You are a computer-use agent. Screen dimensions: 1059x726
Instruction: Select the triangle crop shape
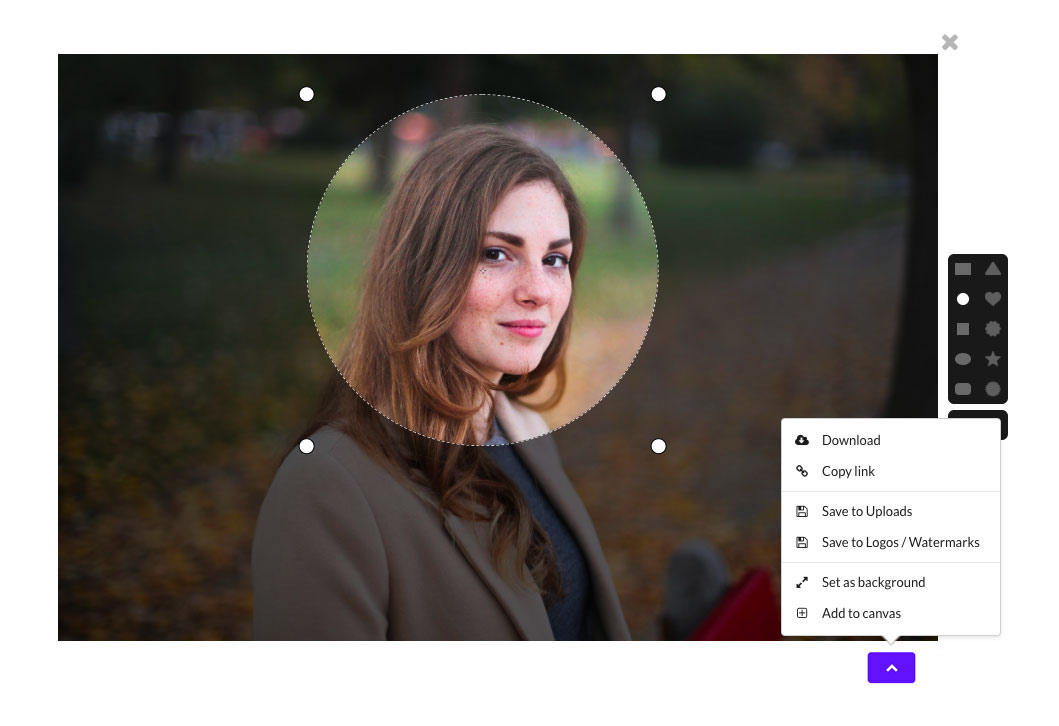tap(993, 269)
